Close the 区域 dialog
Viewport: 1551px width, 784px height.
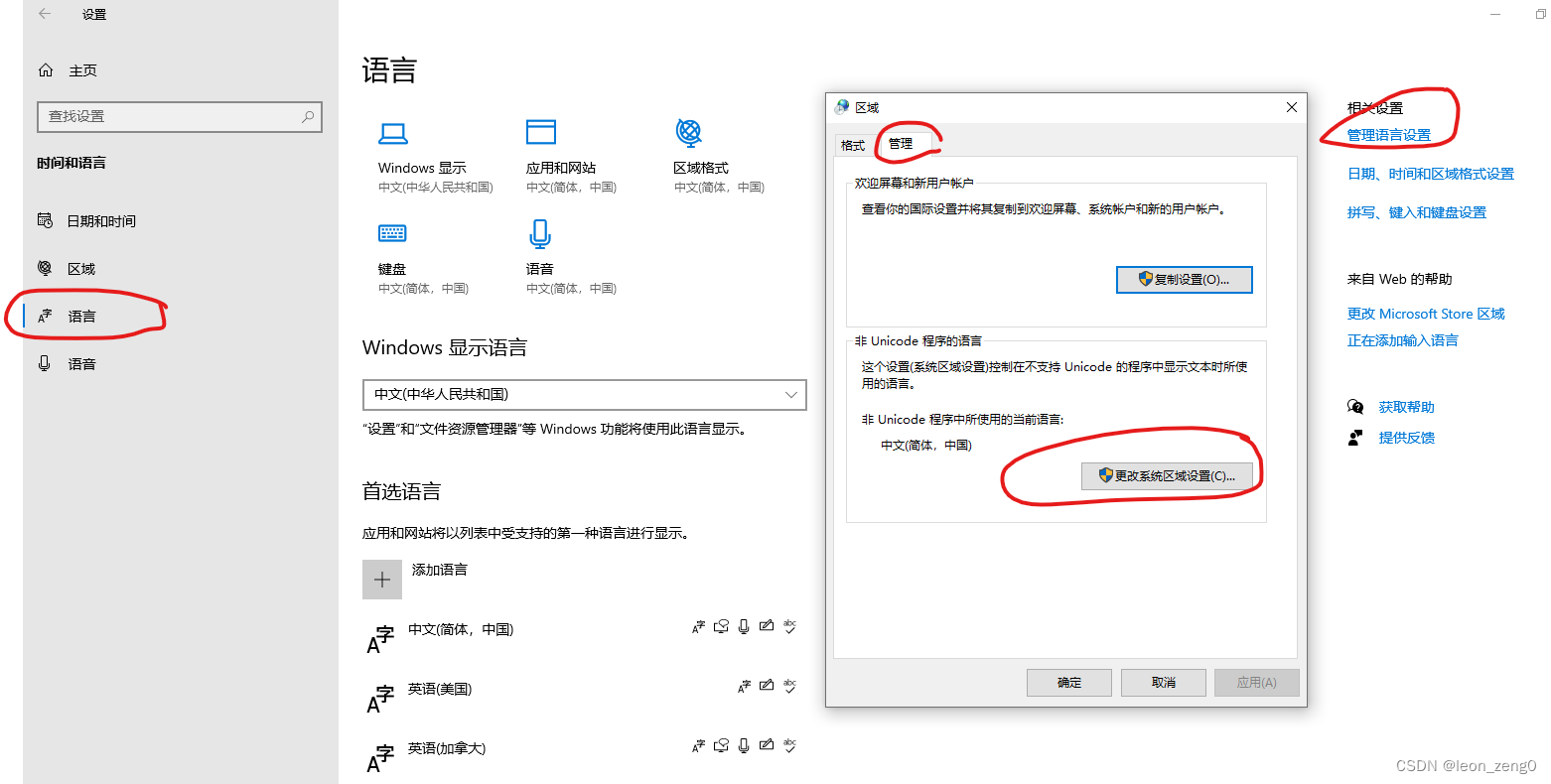pyautogui.click(x=1292, y=107)
